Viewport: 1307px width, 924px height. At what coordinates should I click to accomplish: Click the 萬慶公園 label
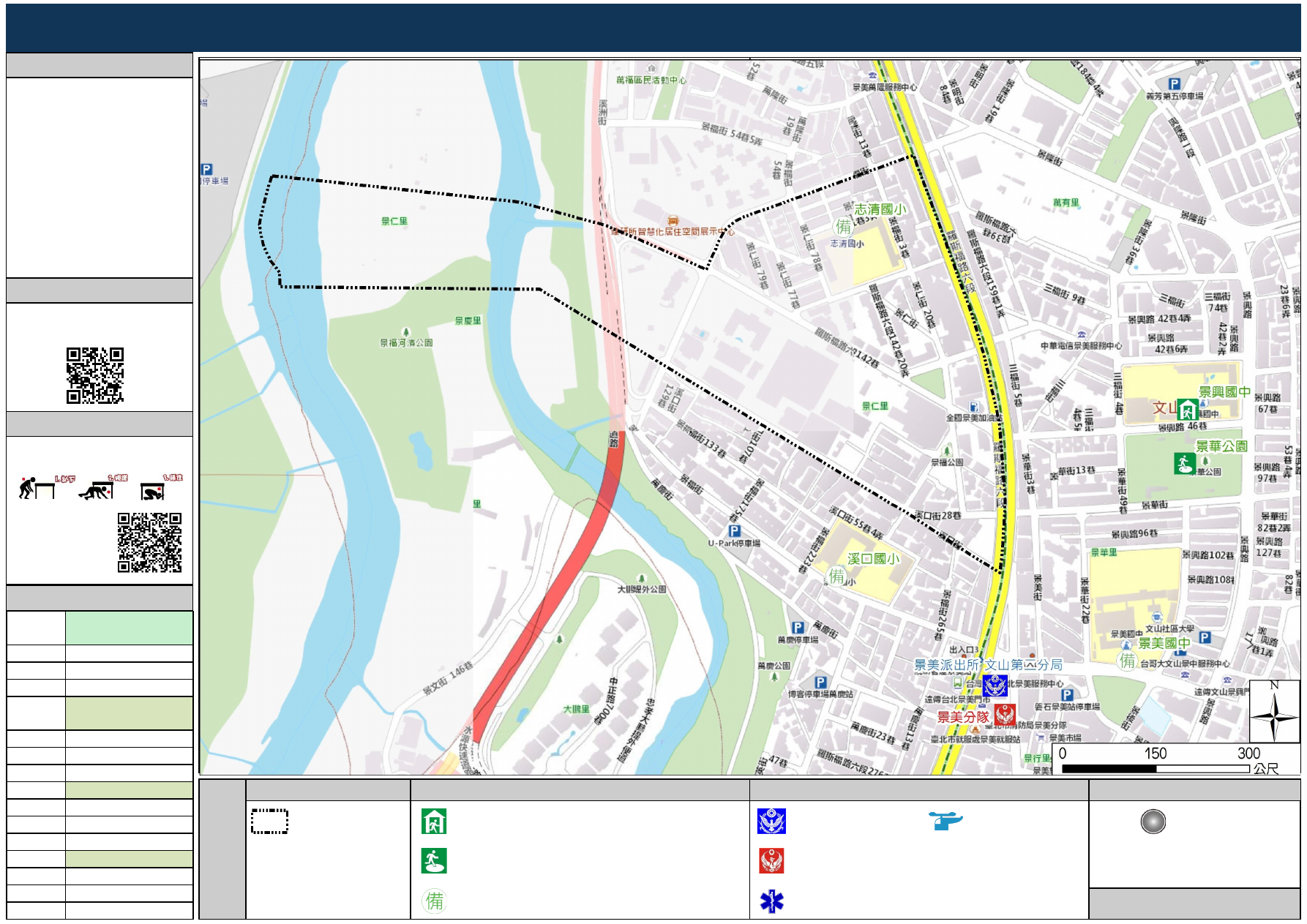(774, 666)
